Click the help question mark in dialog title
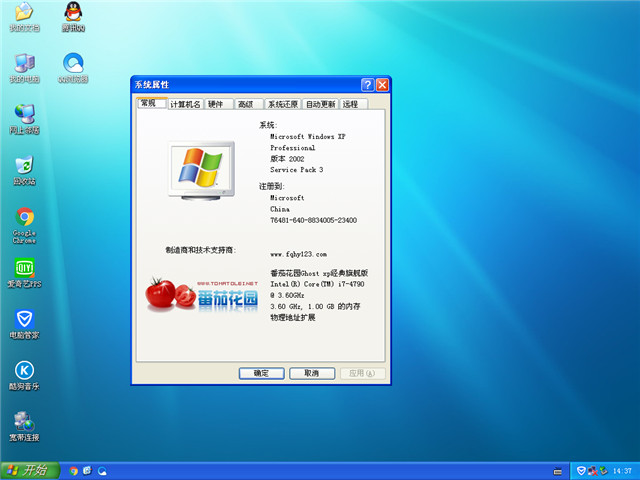The image size is (640, 480). [x=367, y=84]
